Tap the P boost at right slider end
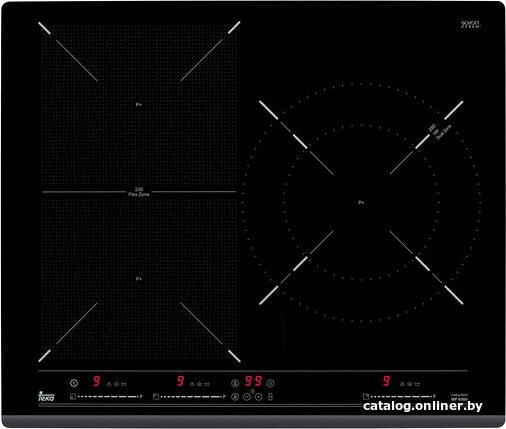The image size is (506, 429). point(435,397)
